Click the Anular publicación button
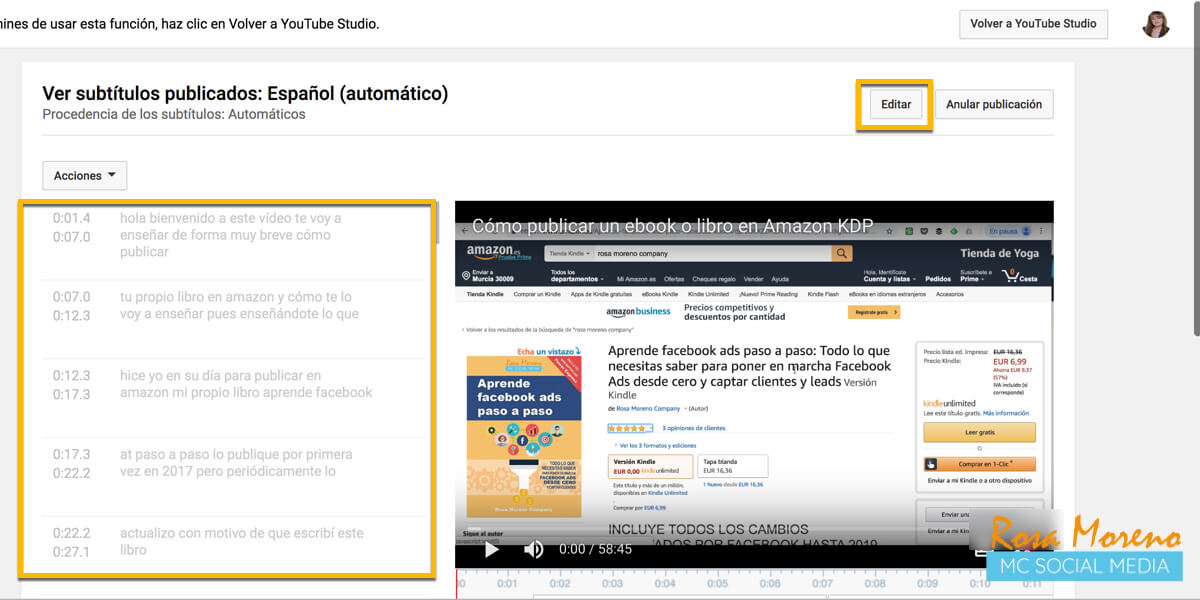 point(994,104)
